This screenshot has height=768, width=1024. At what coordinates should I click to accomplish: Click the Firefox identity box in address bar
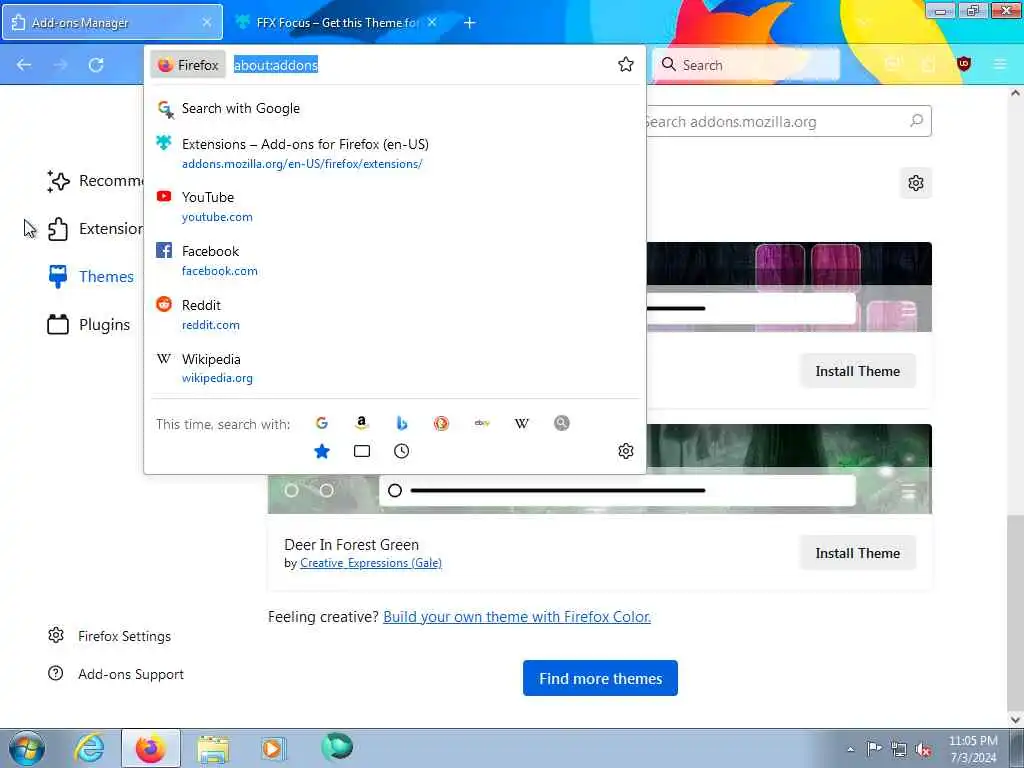tap(188, 65)
